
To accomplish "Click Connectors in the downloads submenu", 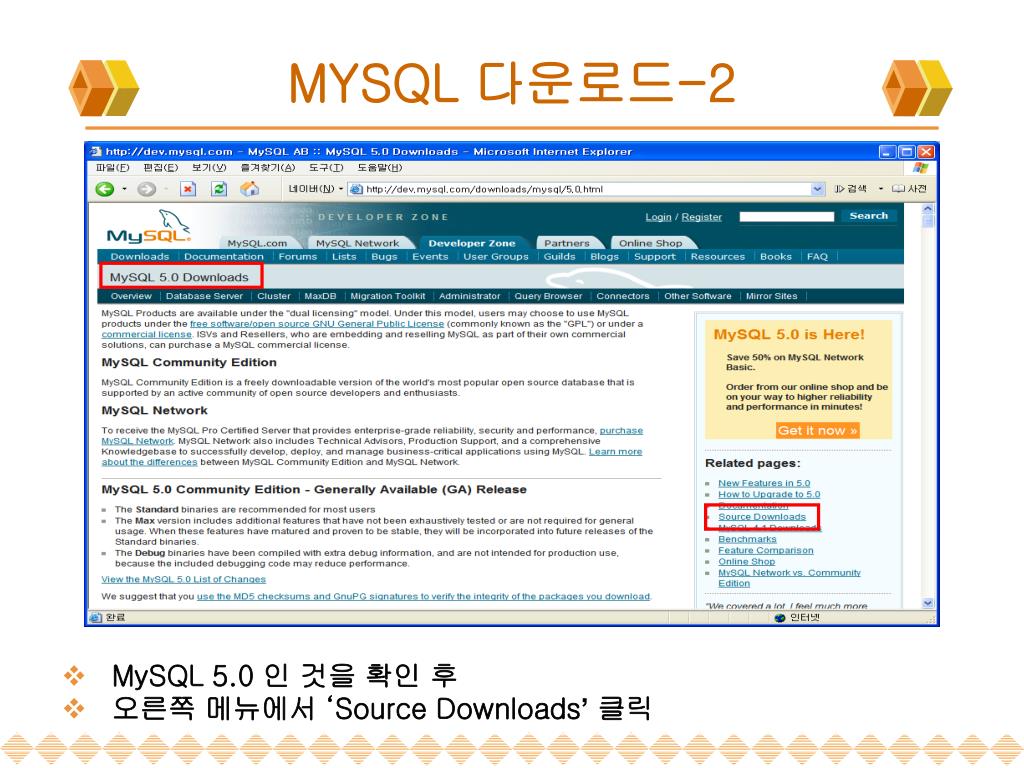I will [622, 296].
